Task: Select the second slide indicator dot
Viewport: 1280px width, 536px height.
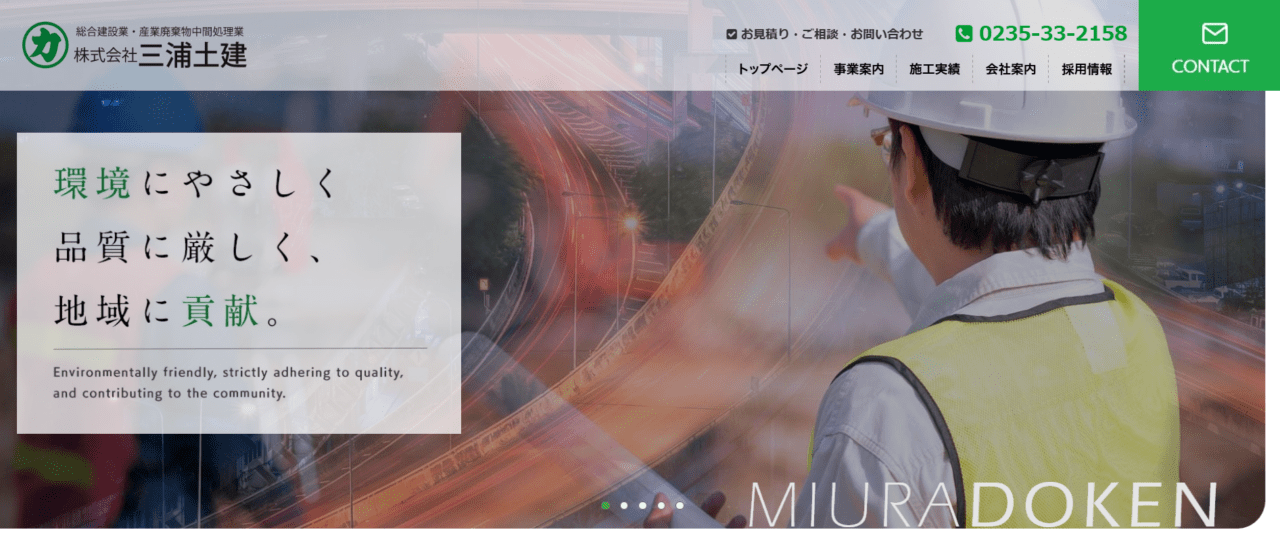Action: tap(624, 505)
